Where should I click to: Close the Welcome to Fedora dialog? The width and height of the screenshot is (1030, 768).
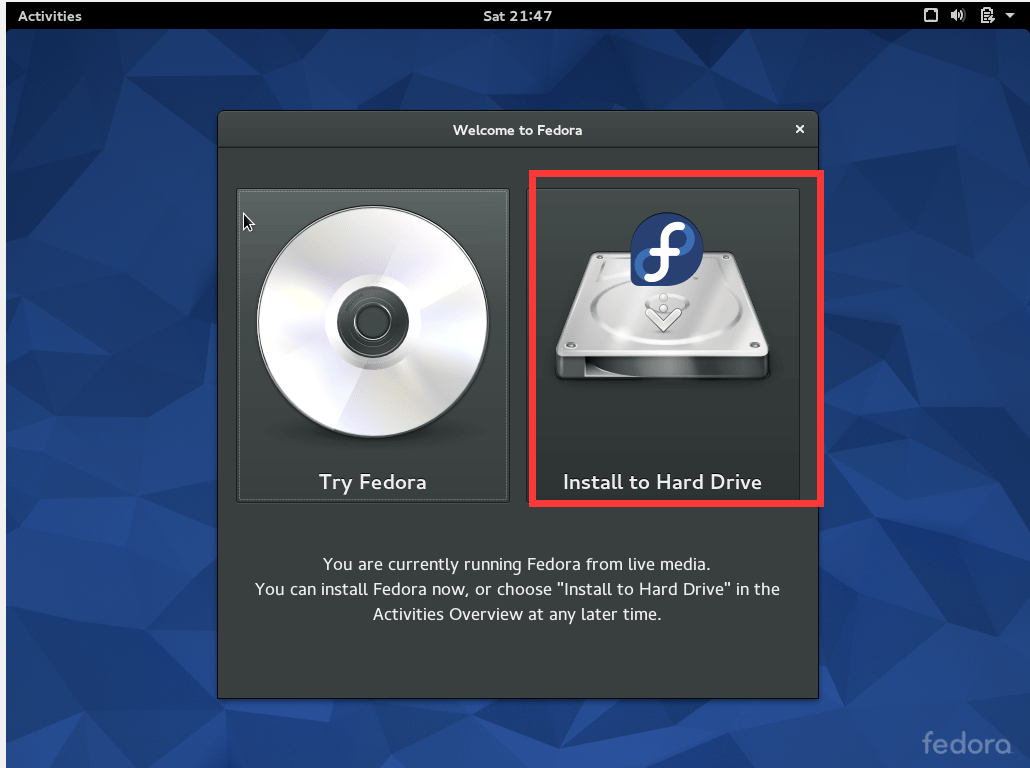point(799,129)
